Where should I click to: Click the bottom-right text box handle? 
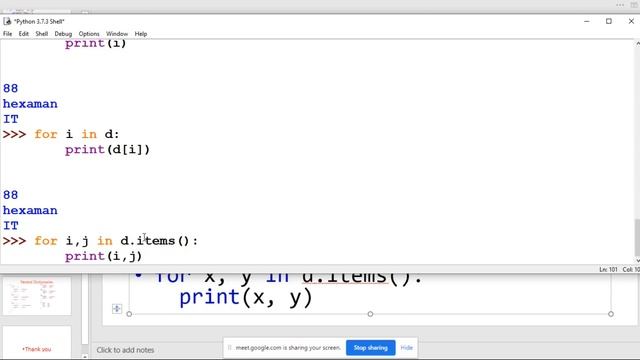pos(611,314)
